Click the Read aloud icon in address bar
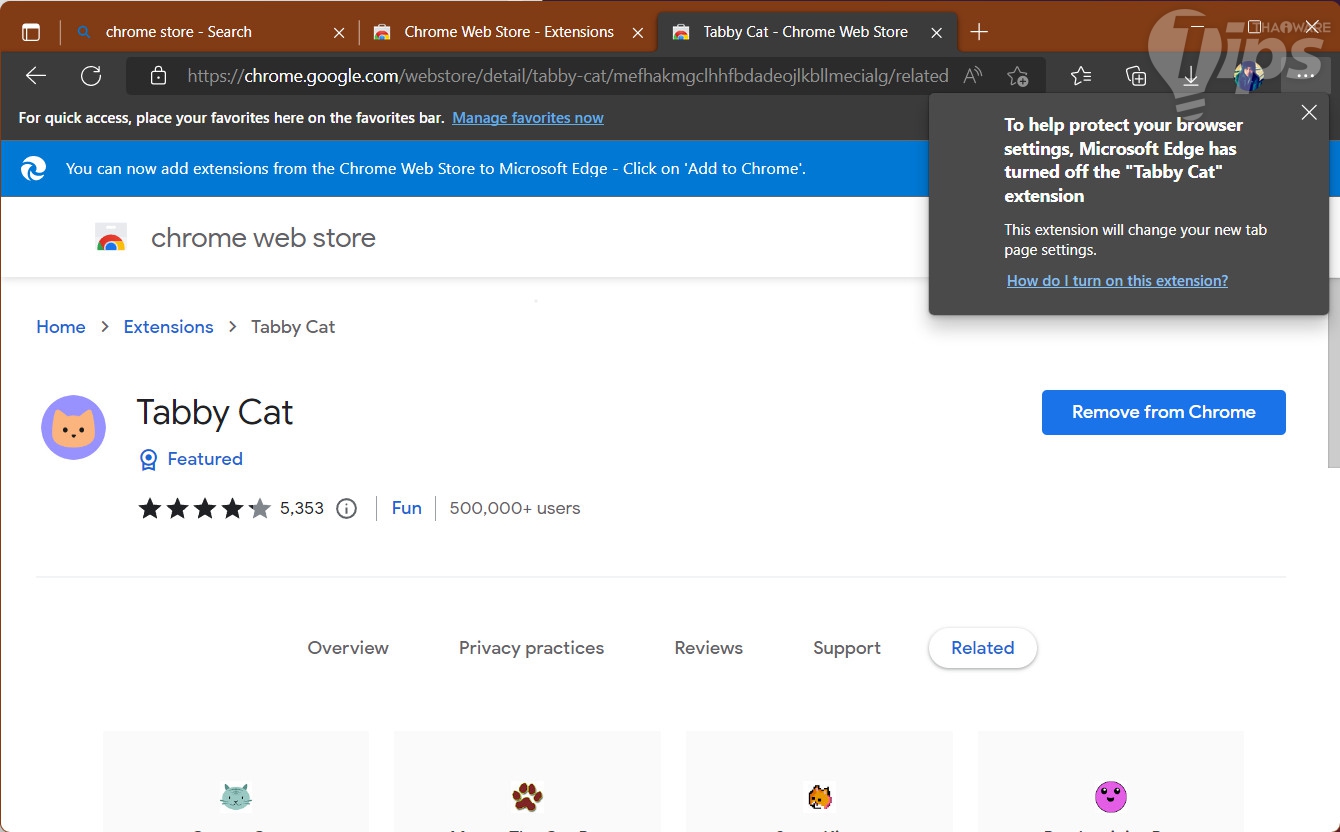The width and height of the screenshot is (1340, 832). click(x=972, y=76)
